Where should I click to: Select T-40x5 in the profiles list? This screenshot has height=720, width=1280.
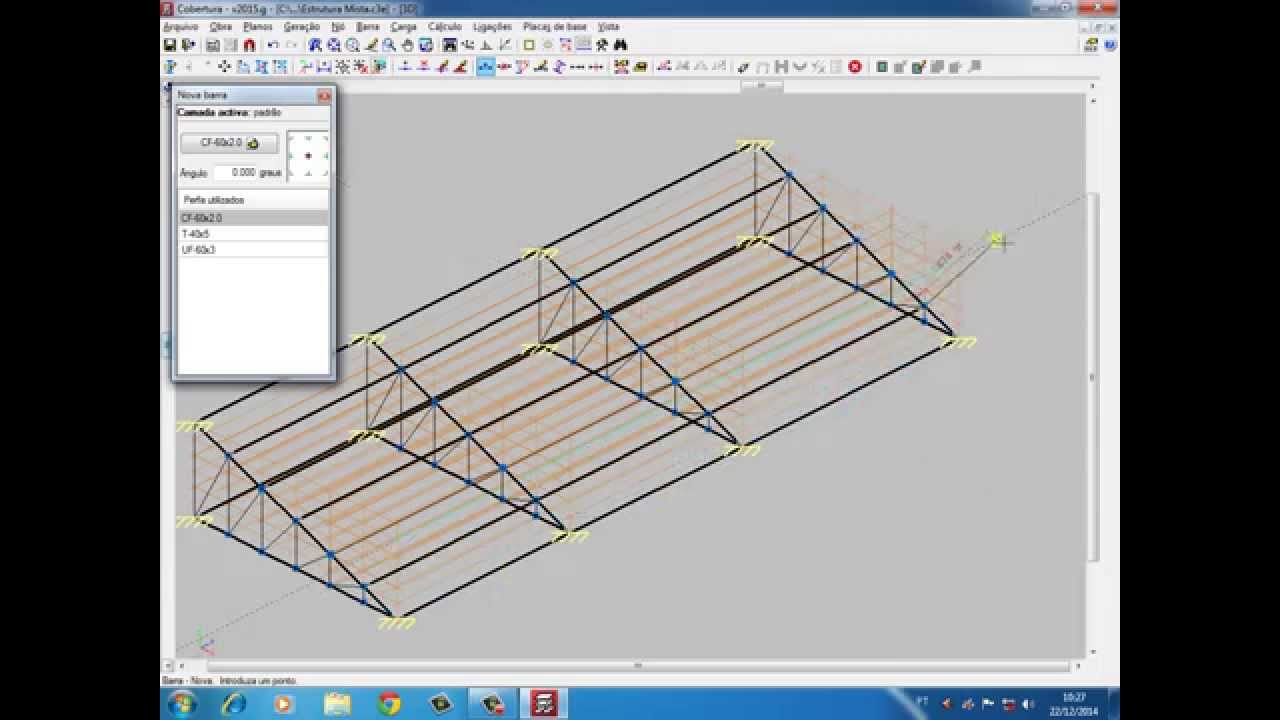(x=253, y=233)
